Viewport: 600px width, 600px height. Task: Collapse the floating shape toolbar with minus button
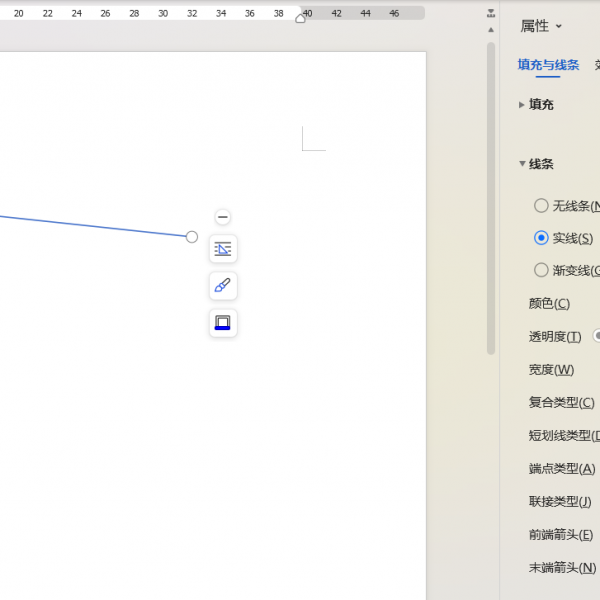(x=223, y=217)
